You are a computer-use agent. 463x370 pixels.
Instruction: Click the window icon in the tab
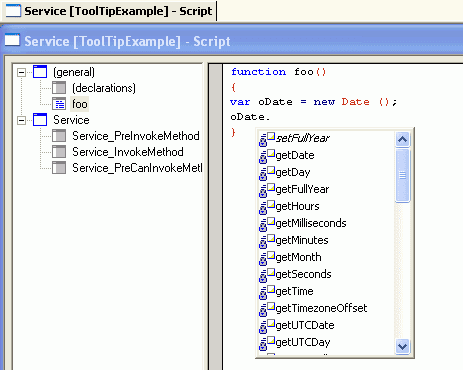(x=13, y=11)
